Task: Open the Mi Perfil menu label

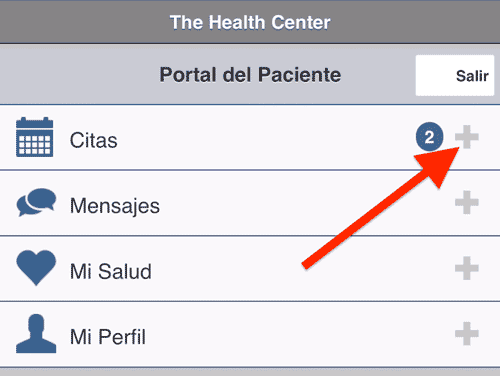Action: coord(108,337)
